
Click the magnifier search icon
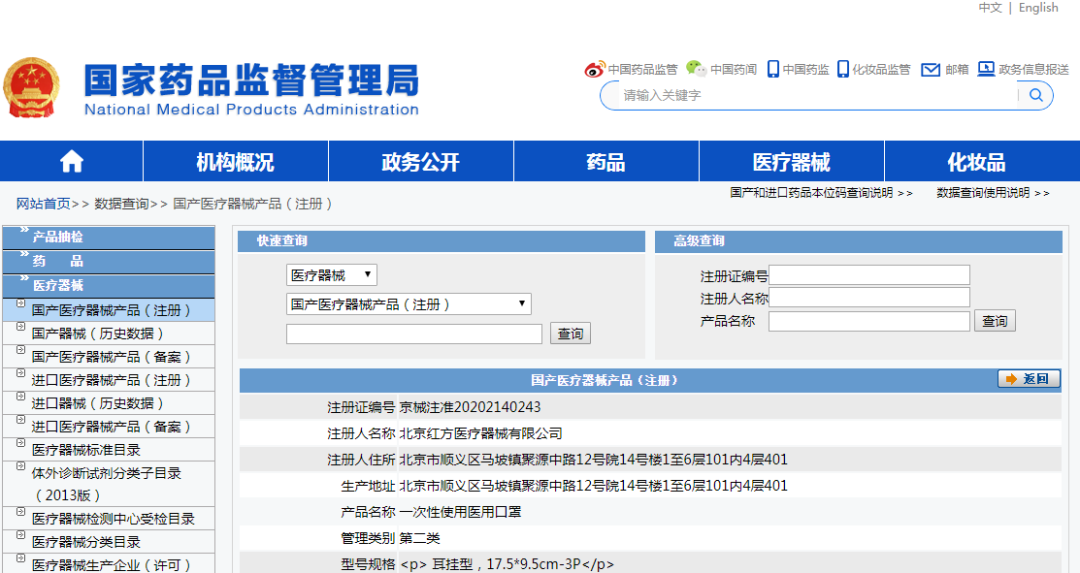1036,96
